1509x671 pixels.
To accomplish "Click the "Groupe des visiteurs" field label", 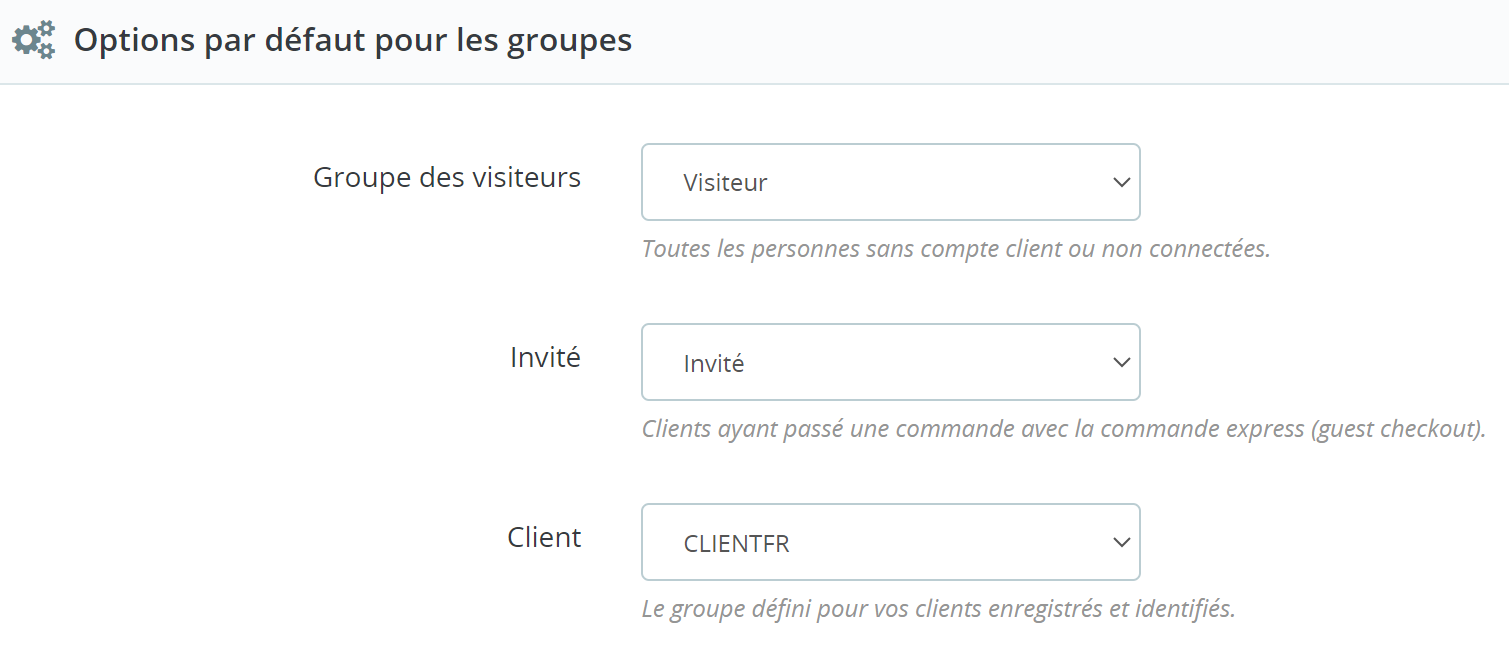I will (x=447, y=177).
